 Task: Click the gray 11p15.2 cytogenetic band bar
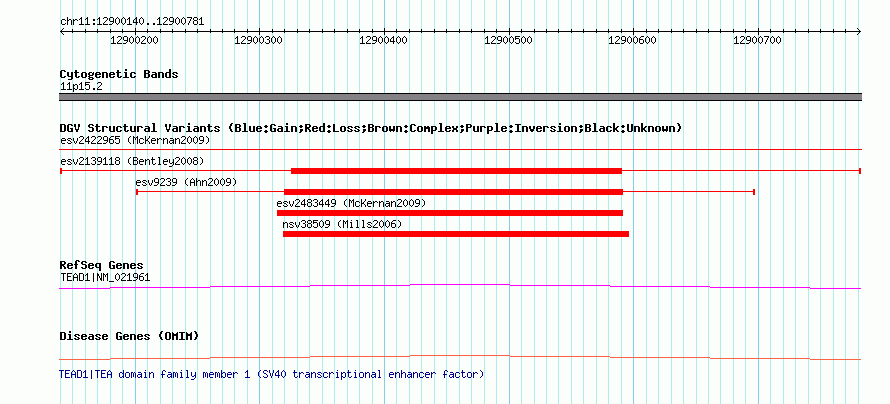(460, 97)
